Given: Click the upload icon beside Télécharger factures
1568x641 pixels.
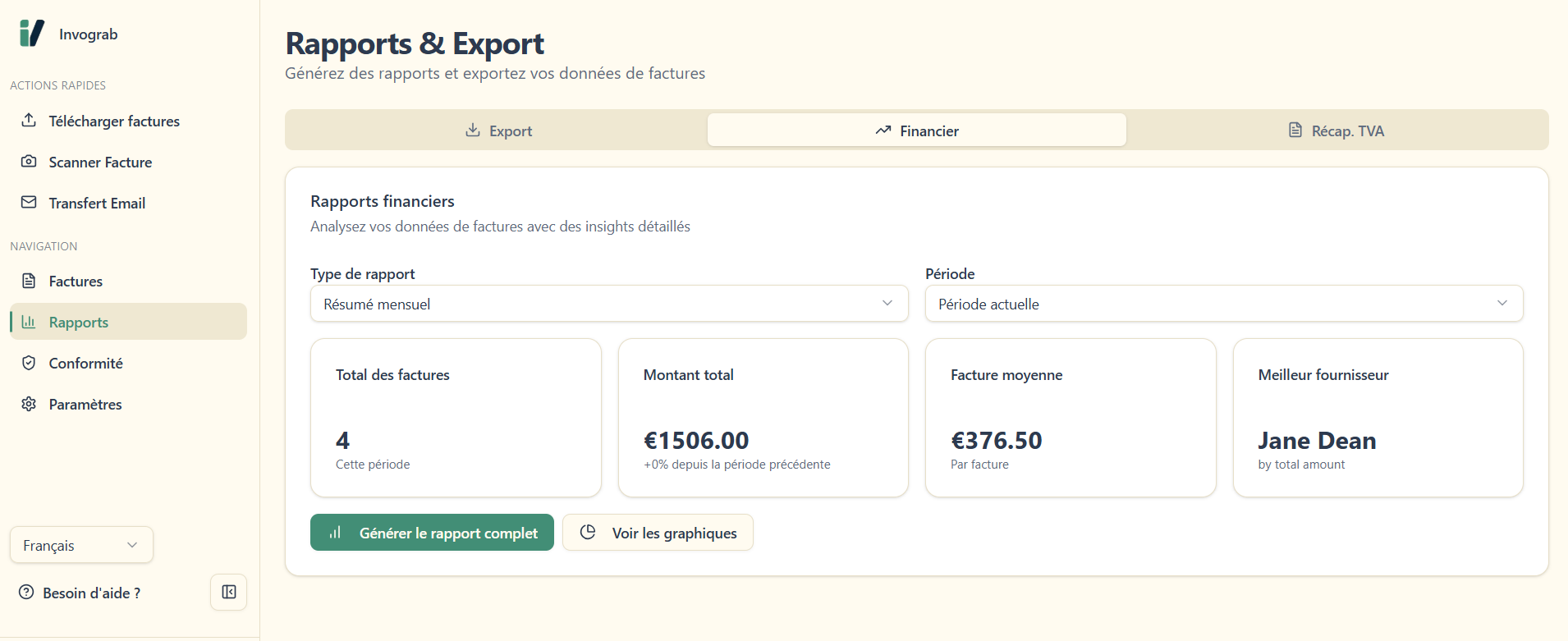Looking at the screenshot, I should coord(29,121).
